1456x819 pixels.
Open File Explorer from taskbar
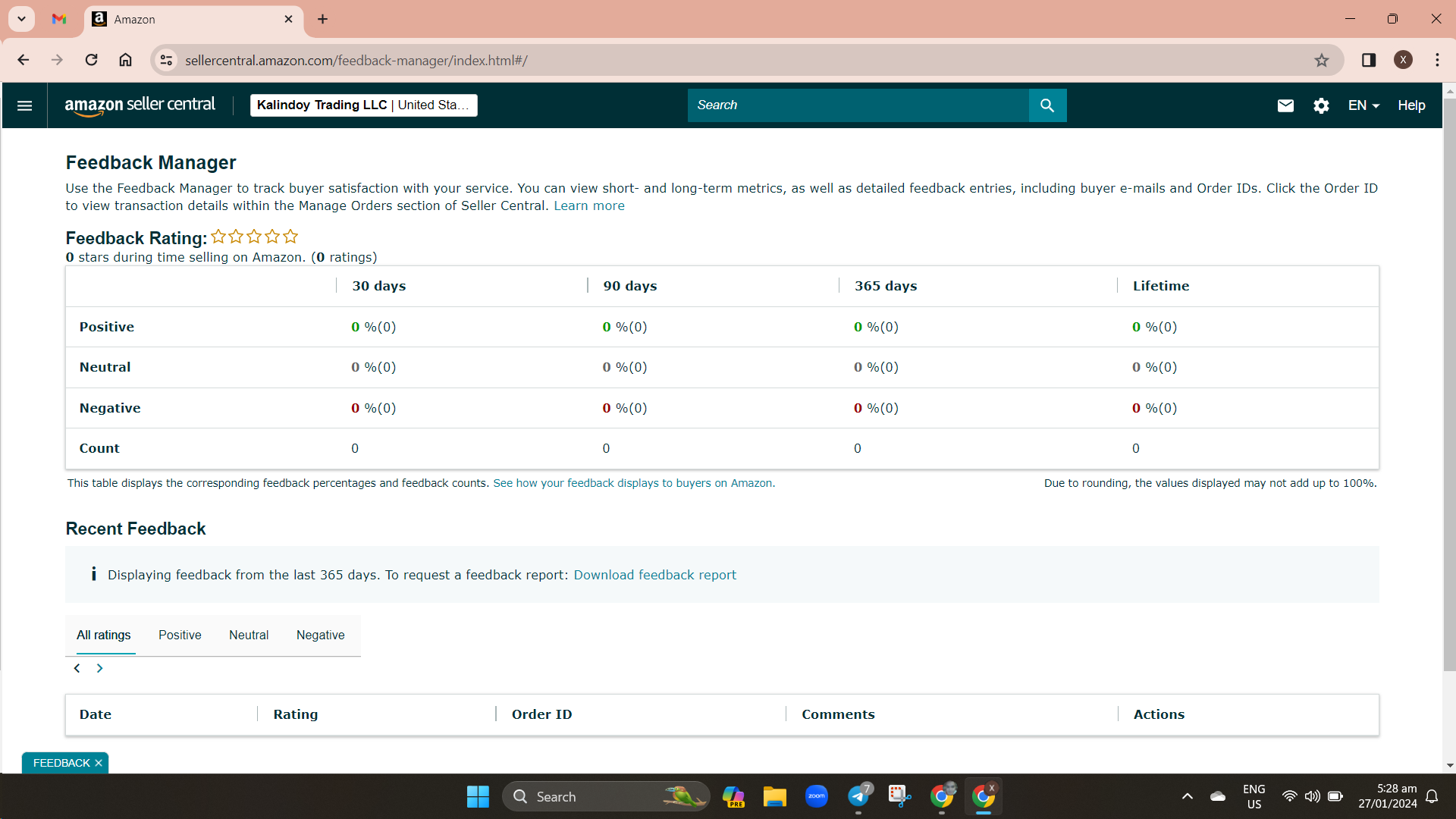774,796
